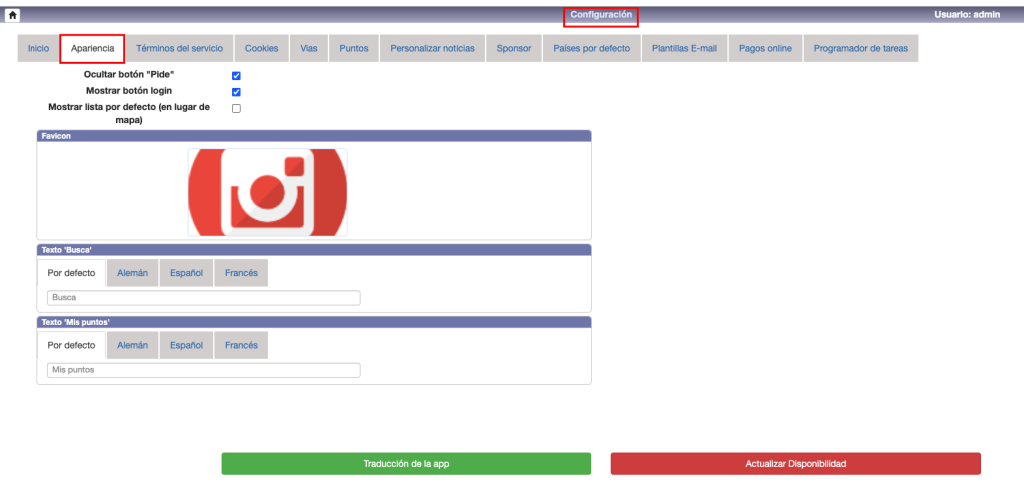Go to the Vías tab
The image size is (1024, 491).
click(x=309, y=49)
